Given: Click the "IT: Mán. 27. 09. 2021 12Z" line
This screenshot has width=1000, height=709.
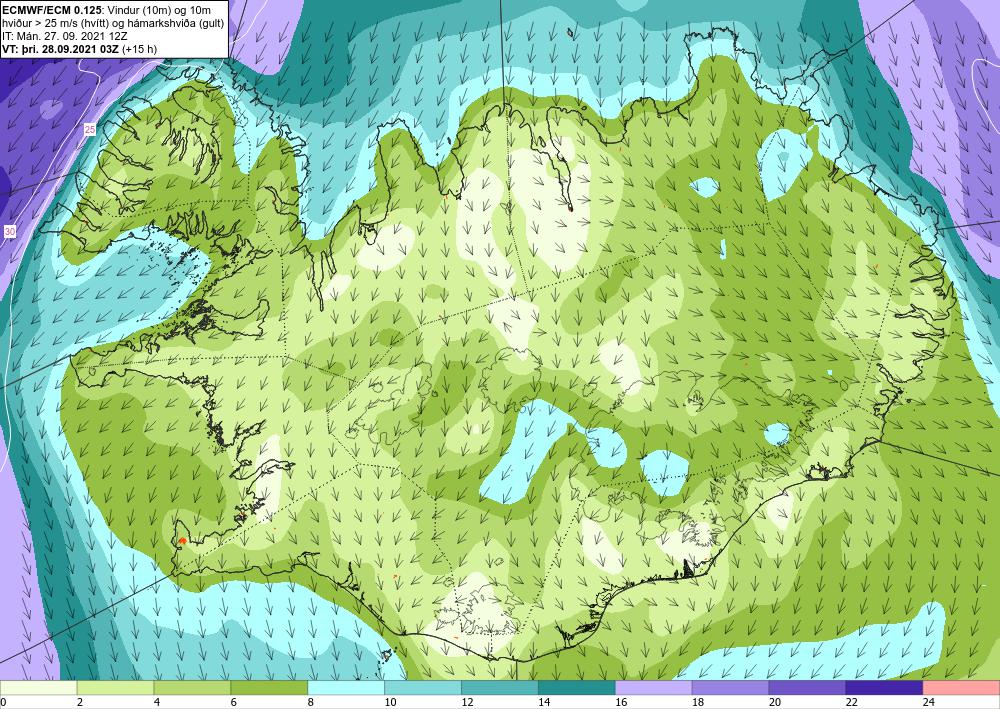Looking at the screenshot, I should [x=64, y=36].
